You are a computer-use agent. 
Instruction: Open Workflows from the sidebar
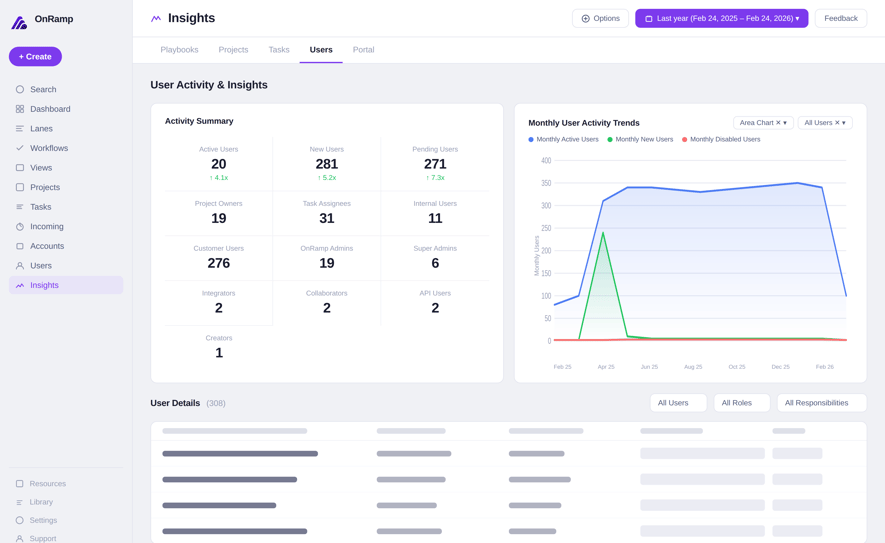(66, 148)
